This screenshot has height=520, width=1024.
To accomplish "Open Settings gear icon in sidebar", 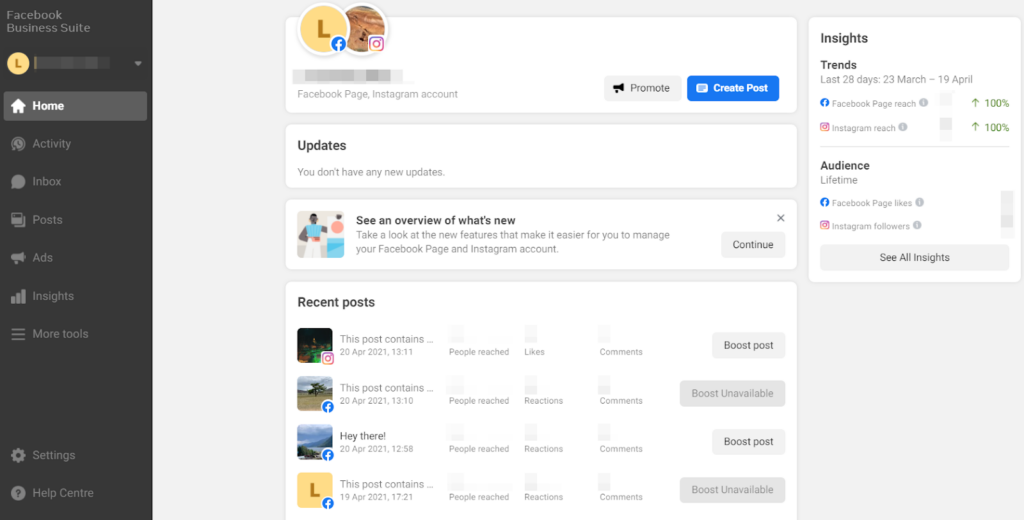I will tap(18, 455).
